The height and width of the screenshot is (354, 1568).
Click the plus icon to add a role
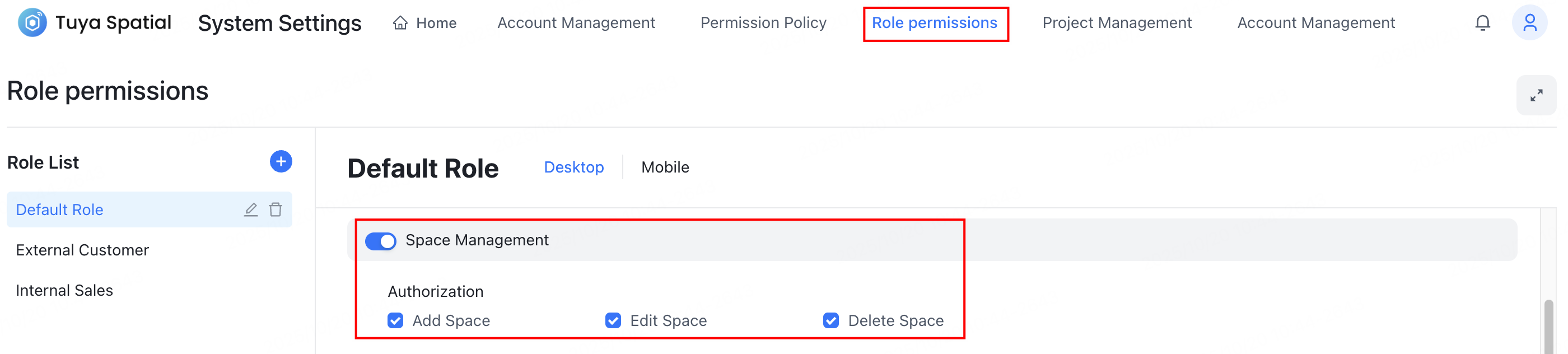coord(280,162)
